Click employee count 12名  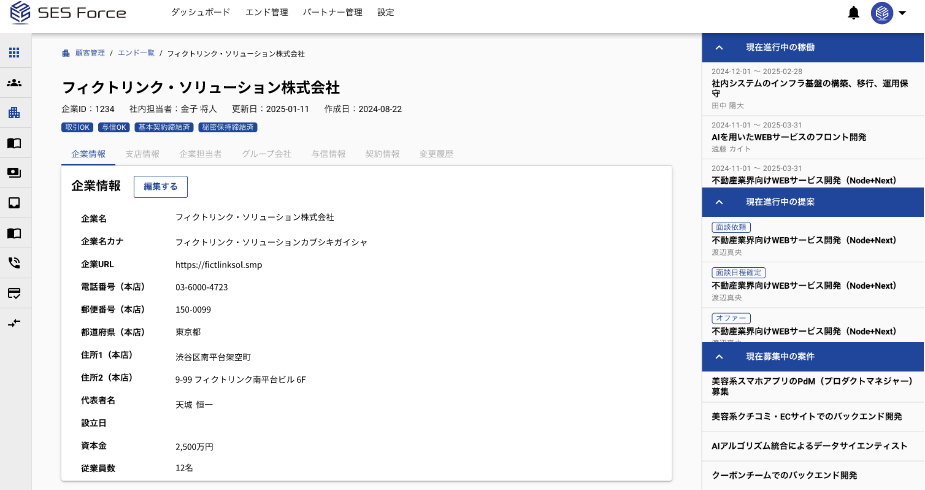(184, 468)
